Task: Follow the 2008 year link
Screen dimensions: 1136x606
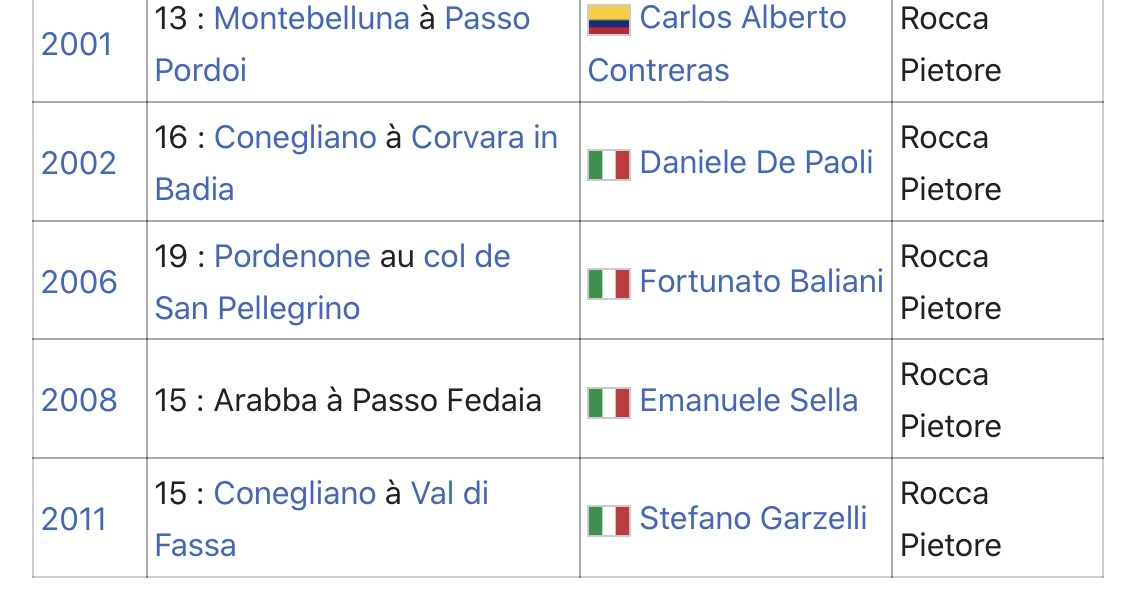Action: point(79,402)
